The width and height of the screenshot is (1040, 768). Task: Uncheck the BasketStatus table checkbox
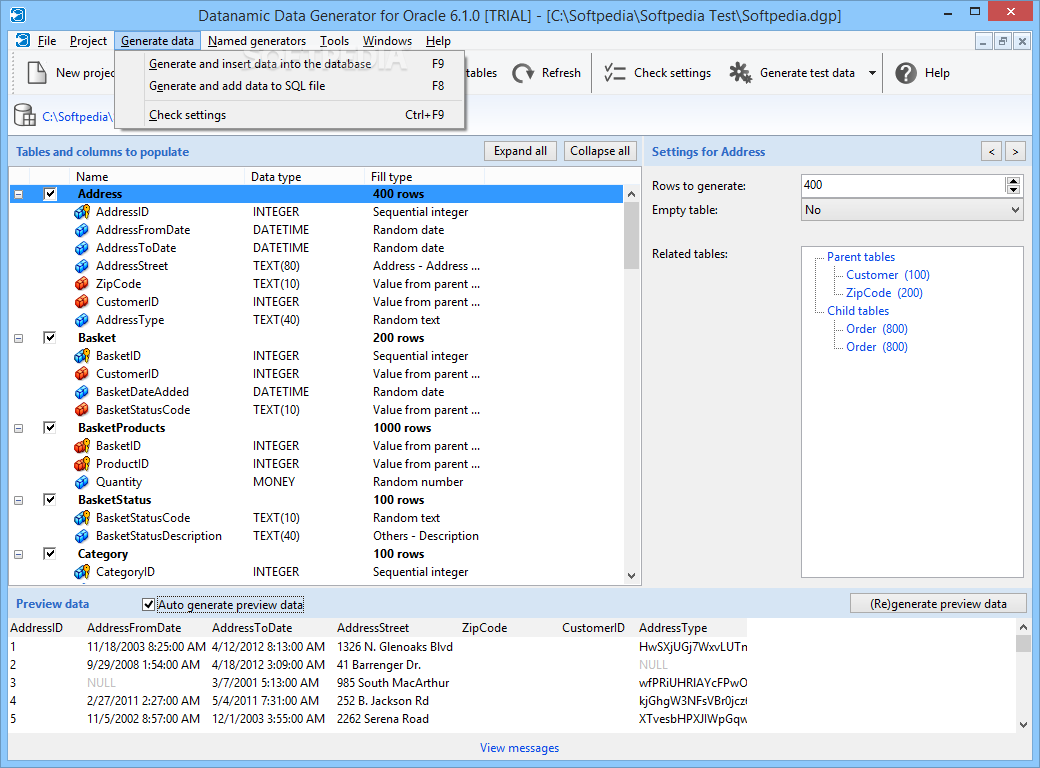(50, 499)
